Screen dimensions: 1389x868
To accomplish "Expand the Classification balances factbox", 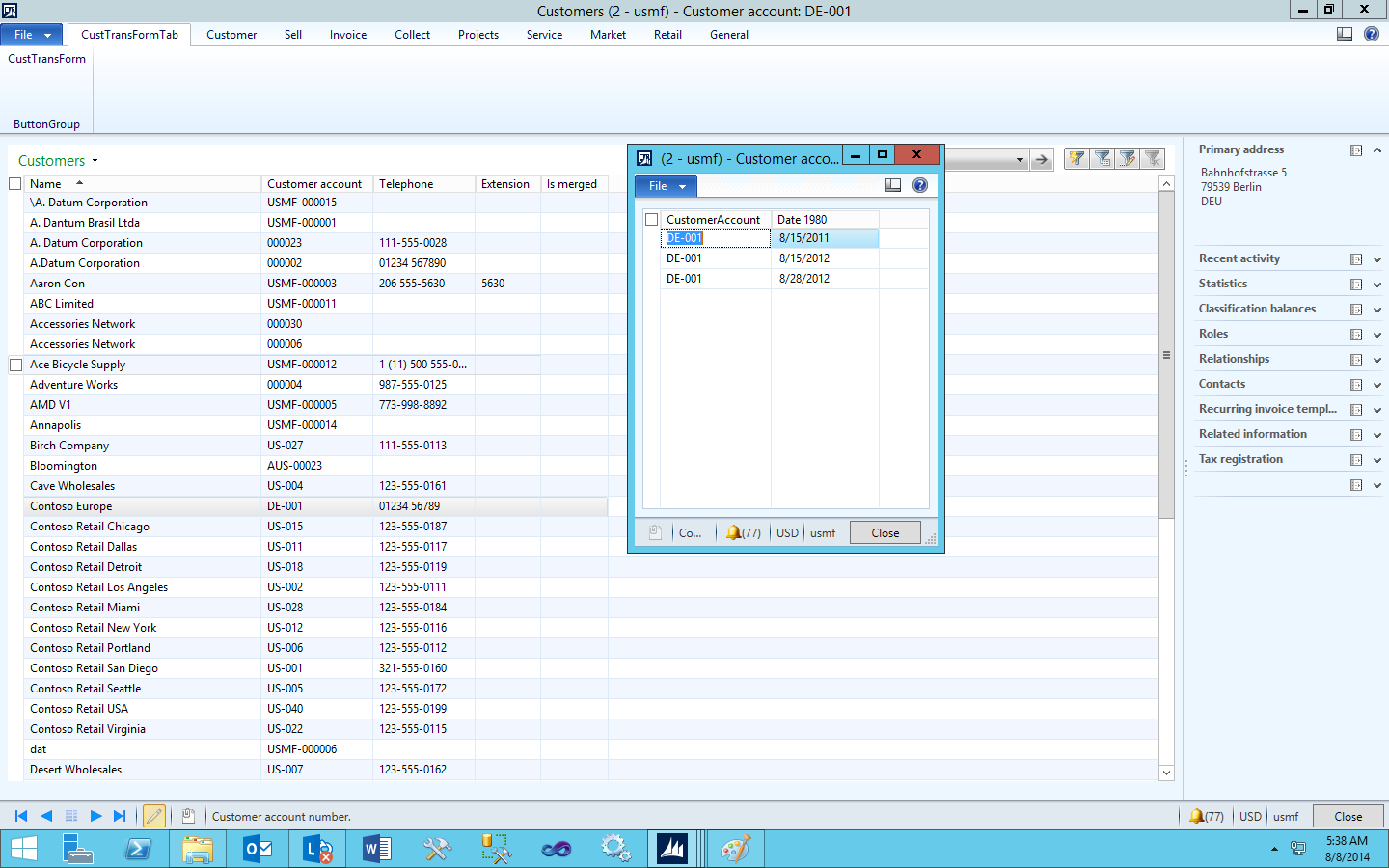I will pyautogui.click(x=1377, y=310).
